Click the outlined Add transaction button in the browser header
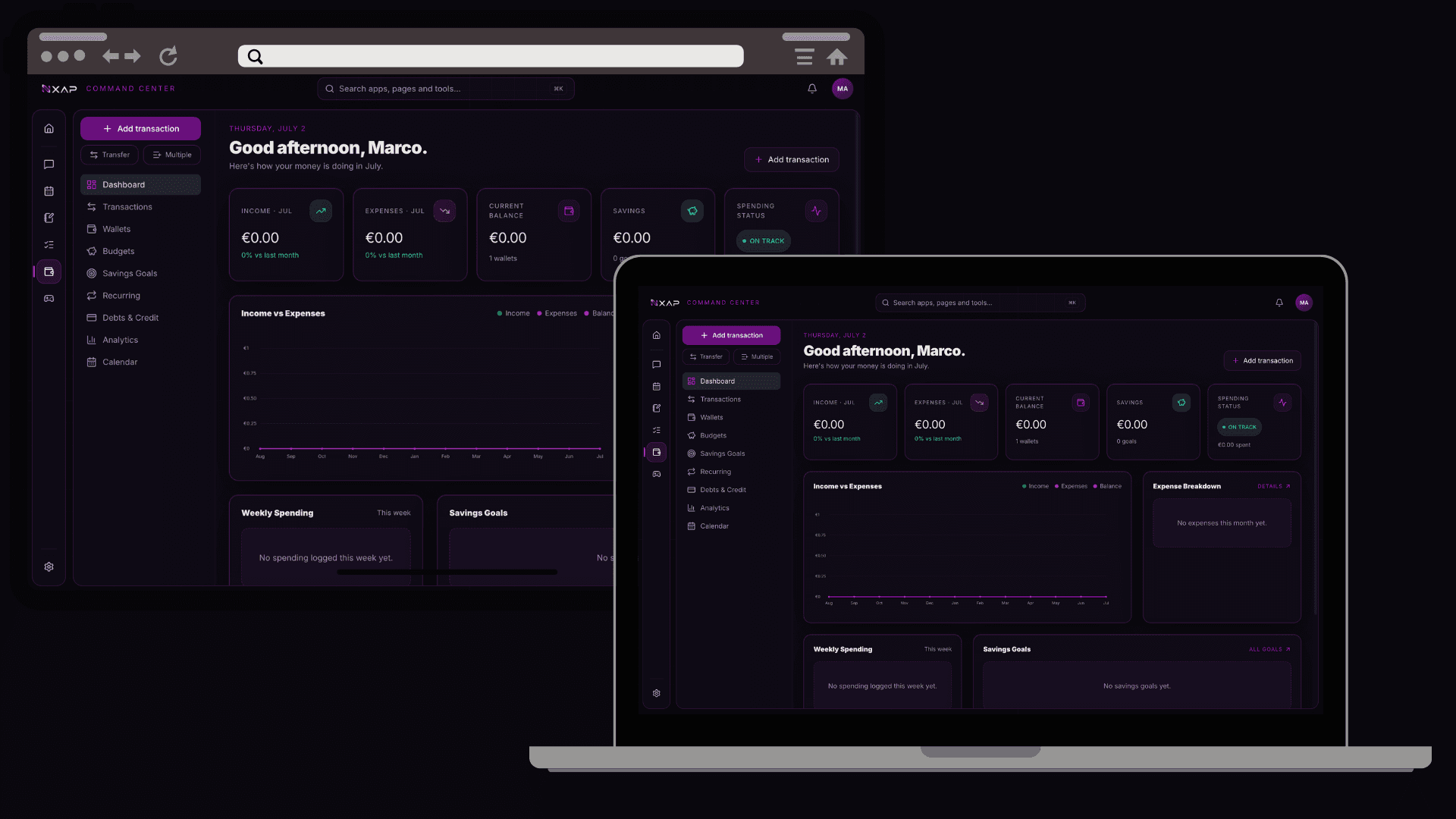This screenshot has height=819, width=1456. pyautogui.click(x=792, y=160)
